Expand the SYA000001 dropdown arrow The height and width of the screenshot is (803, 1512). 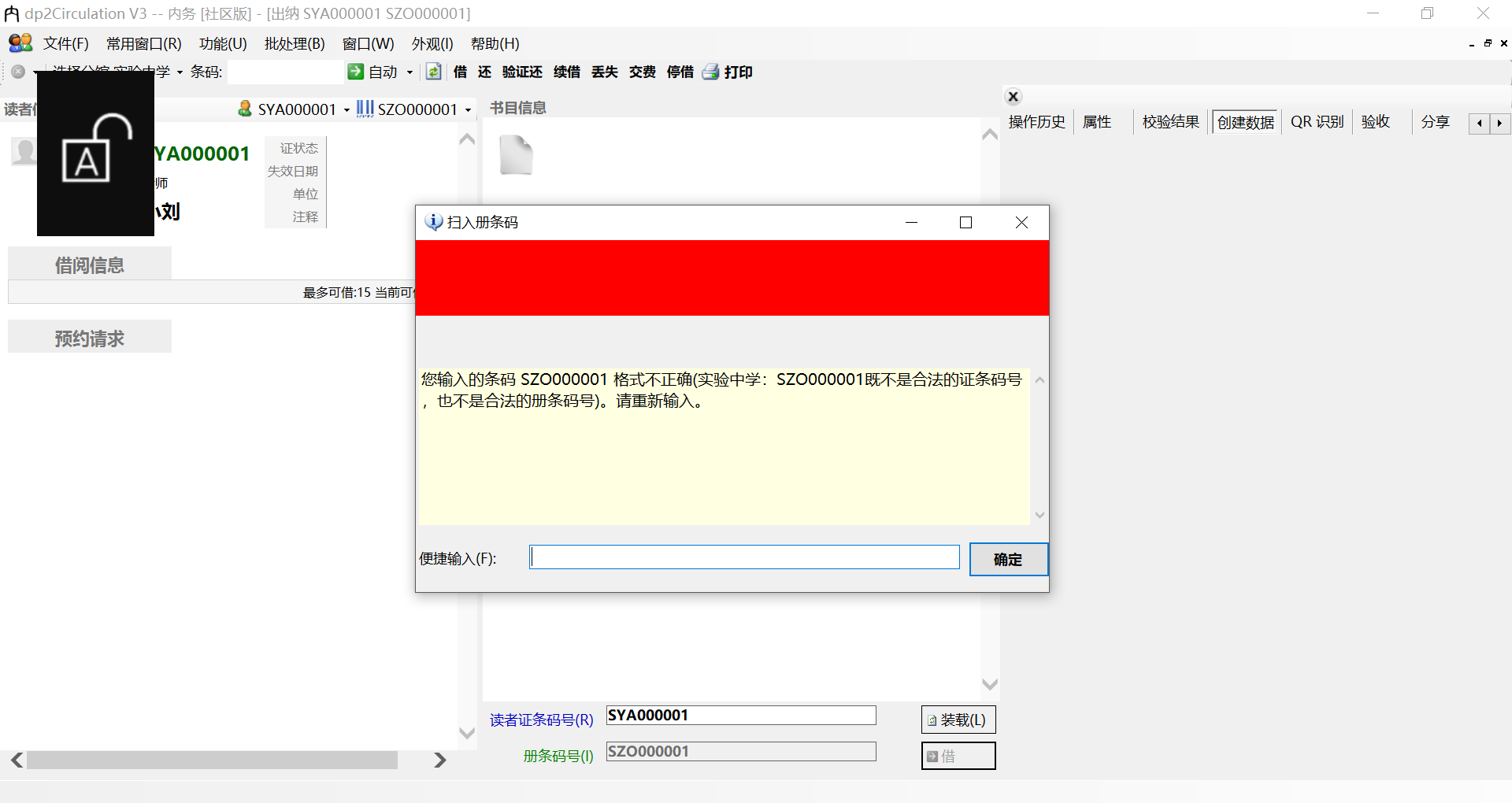click(x=346, y=109)
